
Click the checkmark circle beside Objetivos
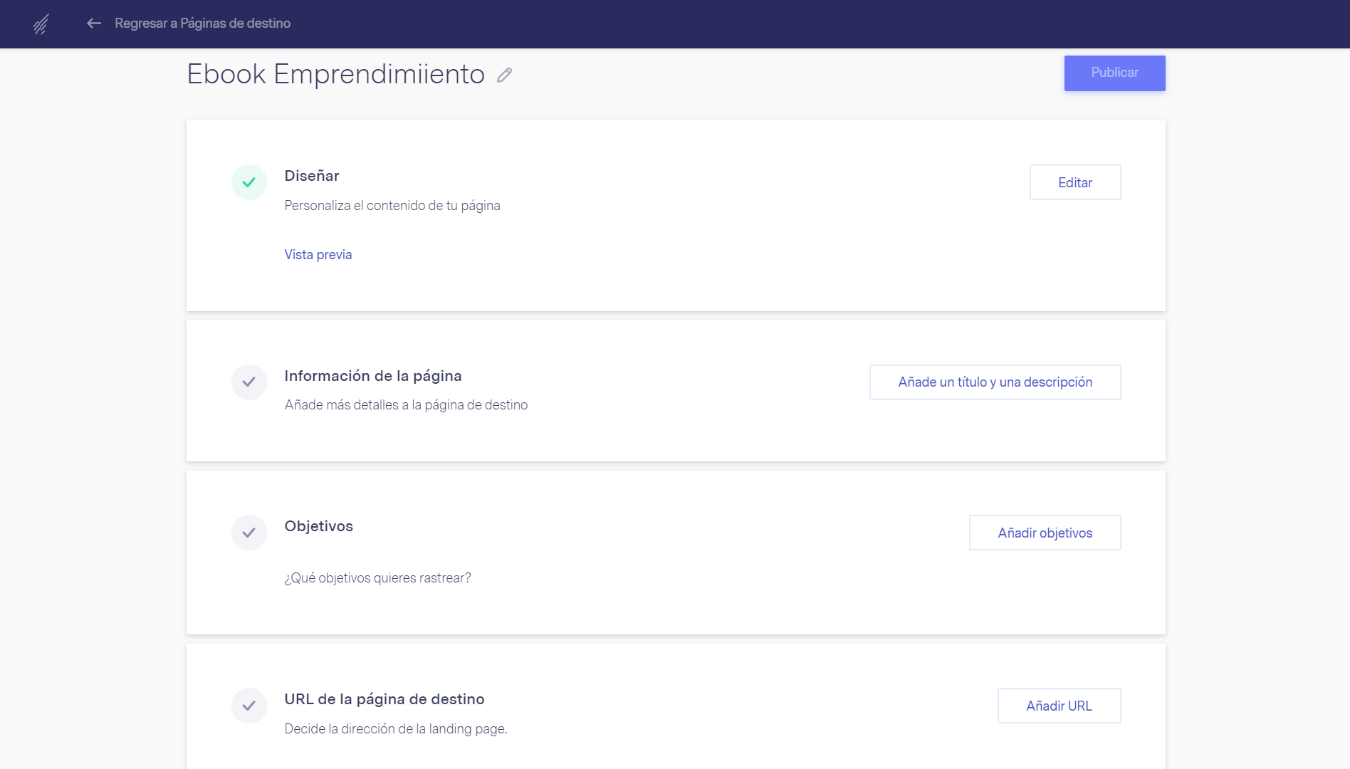coord(249,532)
